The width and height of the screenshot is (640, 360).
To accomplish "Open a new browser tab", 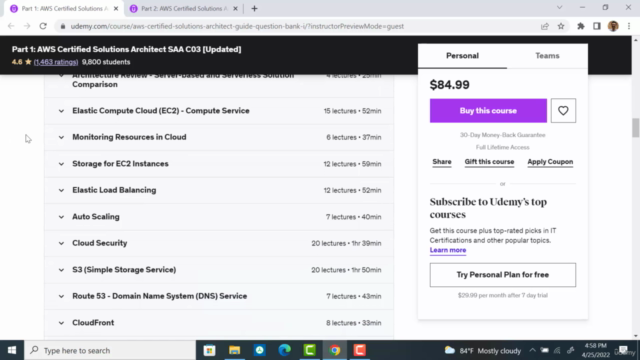I will (254, 9).
